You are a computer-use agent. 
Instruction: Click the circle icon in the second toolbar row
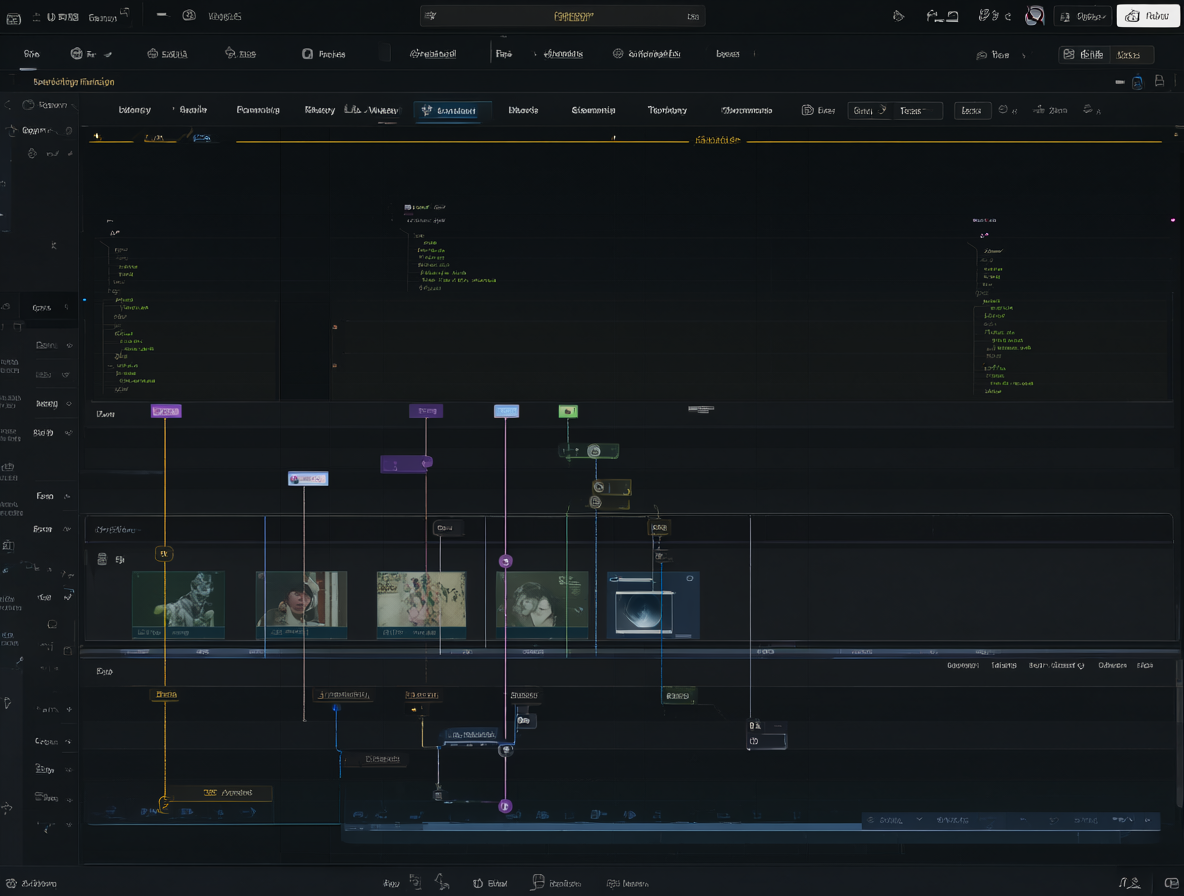pyautogui.click(x=76, y=54)
